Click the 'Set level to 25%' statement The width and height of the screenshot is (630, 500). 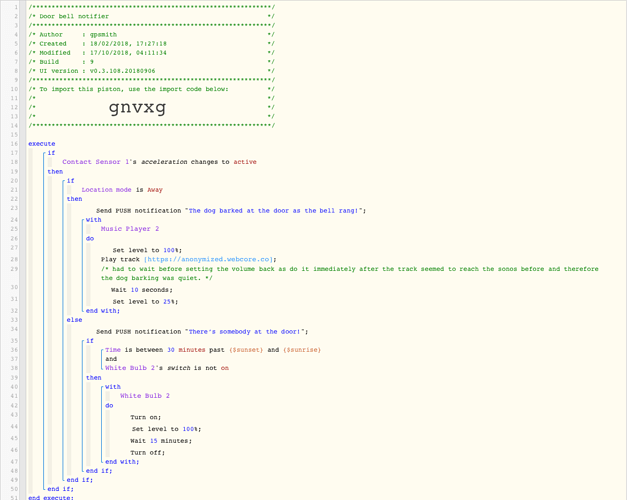[145, 301]
